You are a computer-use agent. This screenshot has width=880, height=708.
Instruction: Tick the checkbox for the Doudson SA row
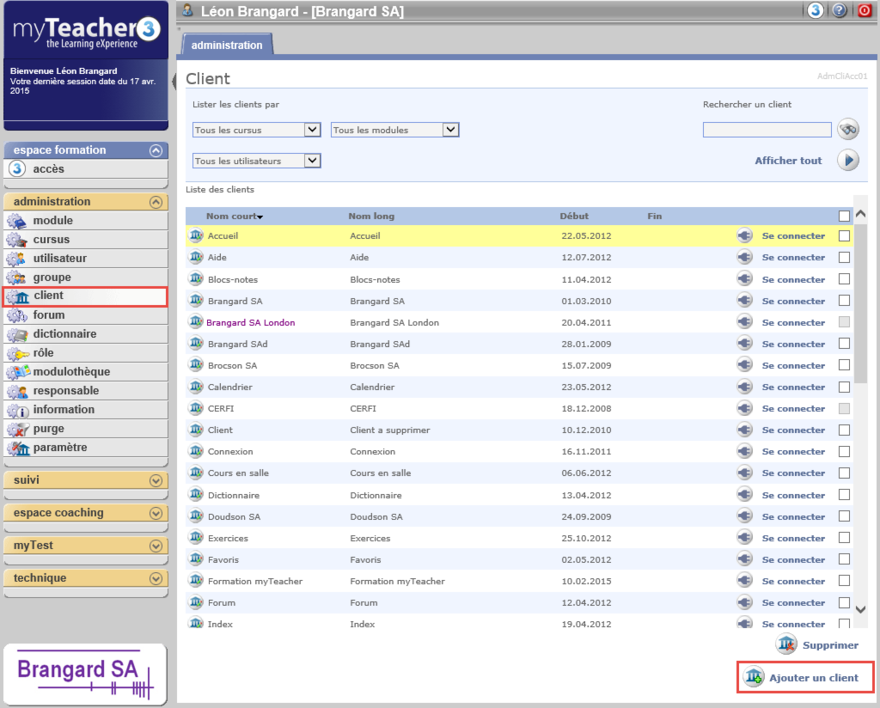pyautogui.click(x=844, y=517)
